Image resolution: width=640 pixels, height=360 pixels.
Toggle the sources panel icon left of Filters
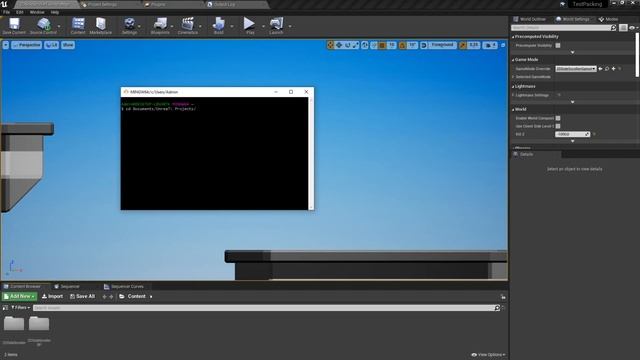coord(5,308)
